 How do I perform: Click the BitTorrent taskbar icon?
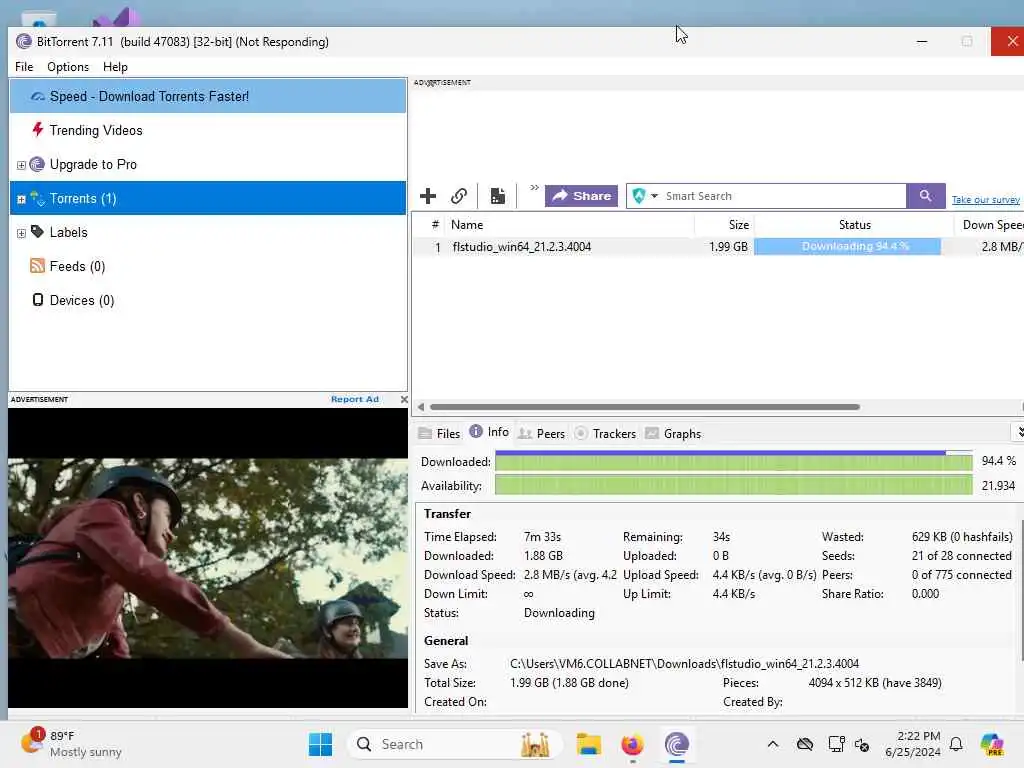tap(677, 744)
